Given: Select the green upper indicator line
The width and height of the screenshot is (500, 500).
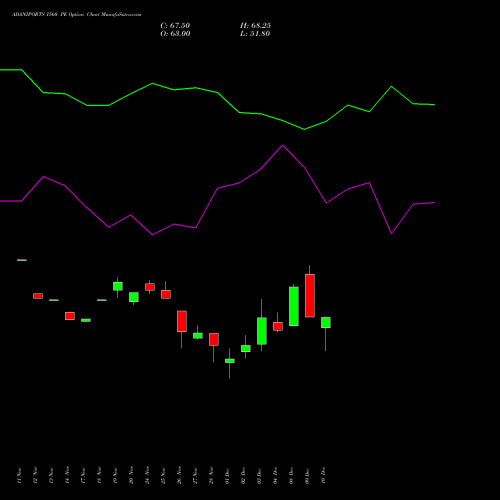Looking at the screenshot, I should [217, 100].
